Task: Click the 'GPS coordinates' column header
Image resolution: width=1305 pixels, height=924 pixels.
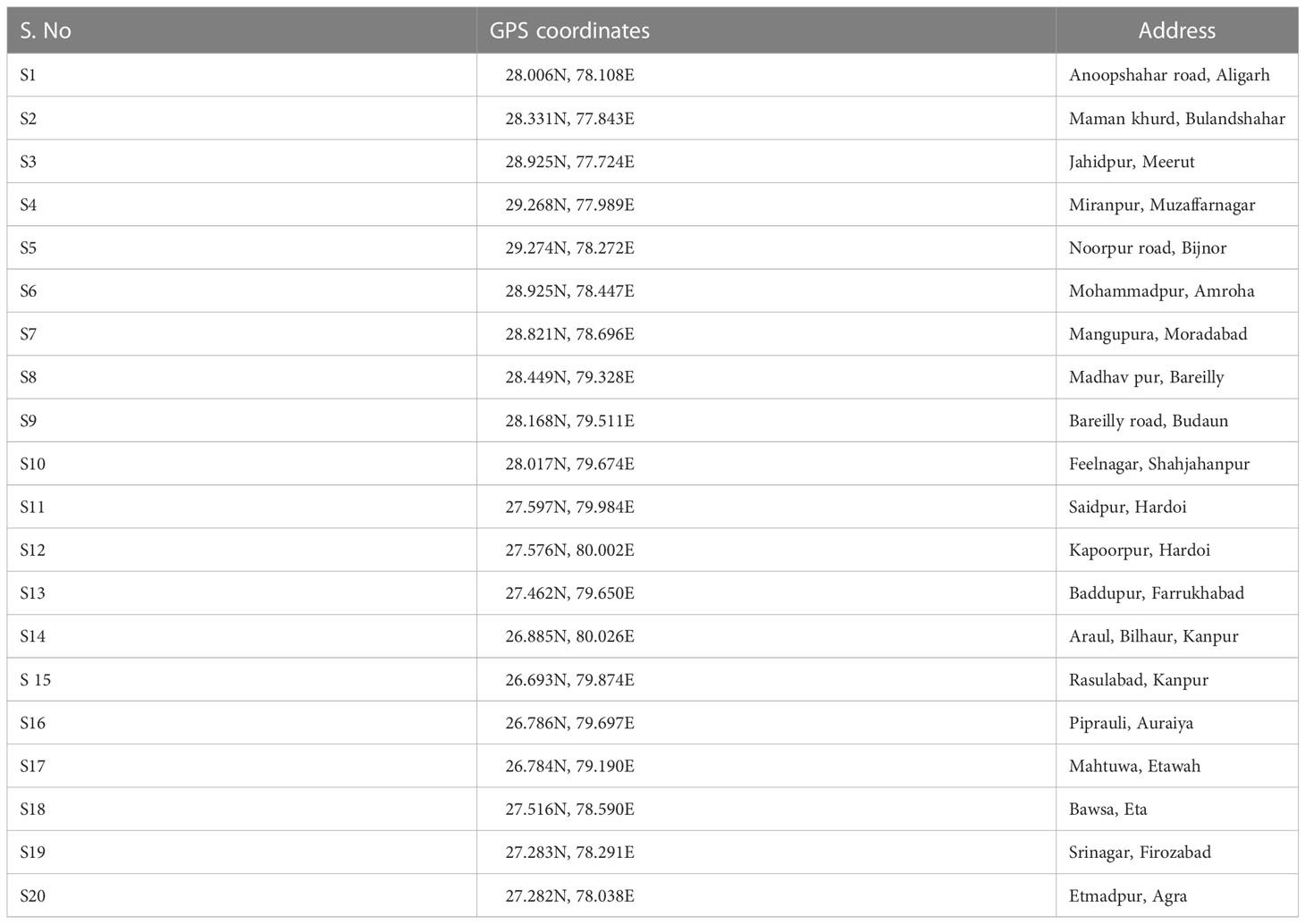Action: tap(569, 30)
